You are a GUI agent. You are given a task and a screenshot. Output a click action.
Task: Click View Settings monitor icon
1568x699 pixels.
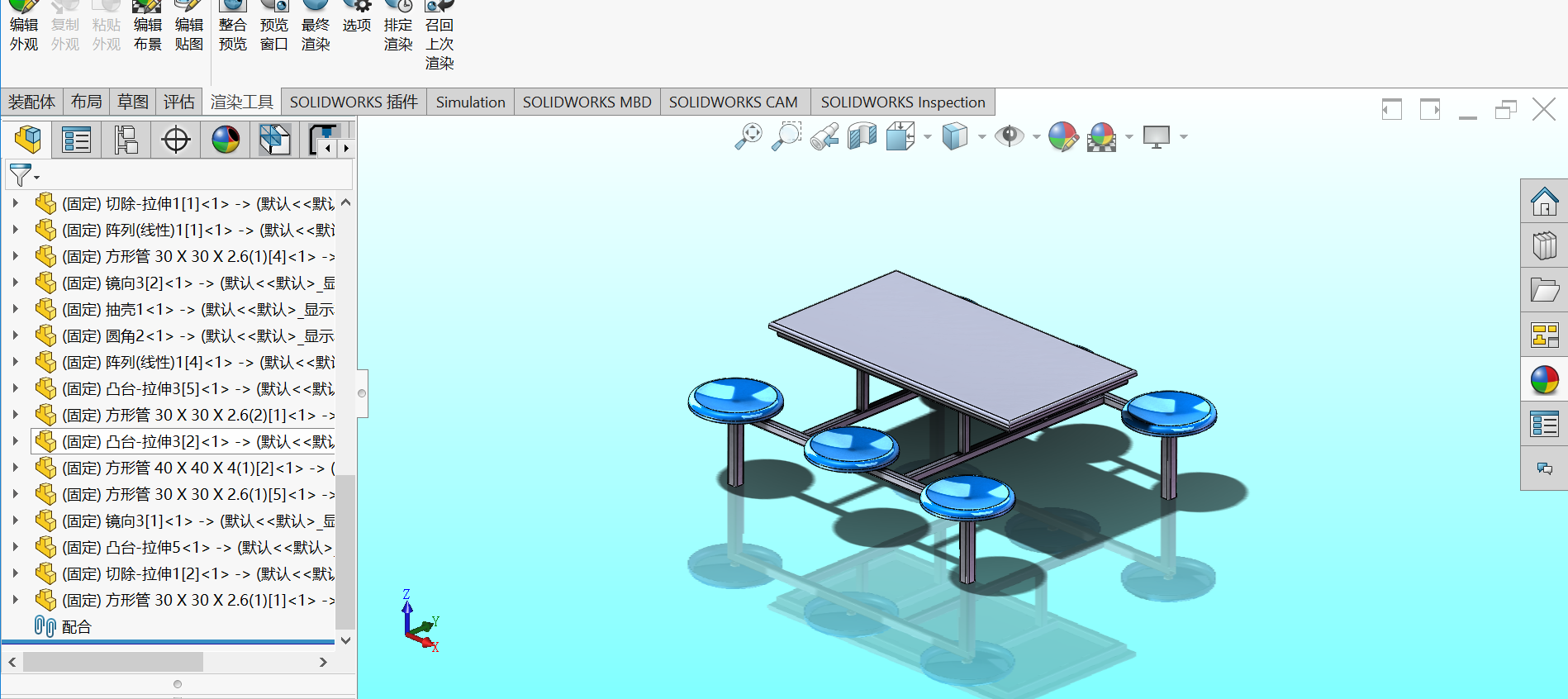[x=1157, y=136]
